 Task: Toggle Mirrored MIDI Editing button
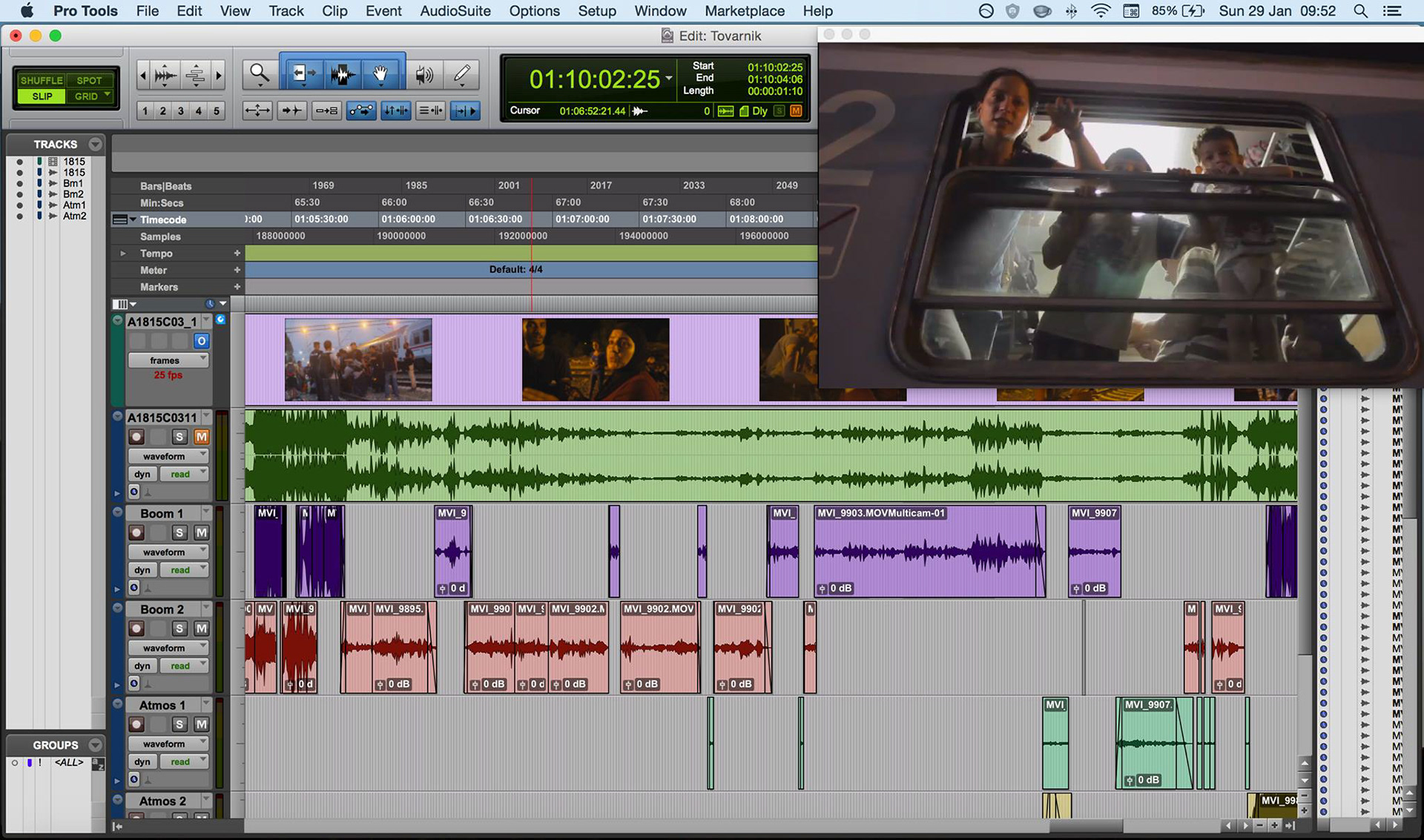coord(326,110)
